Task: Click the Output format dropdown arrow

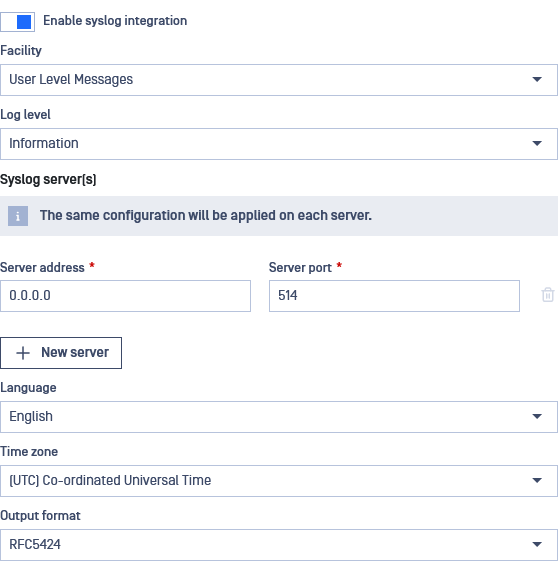Action: [537, 545]
